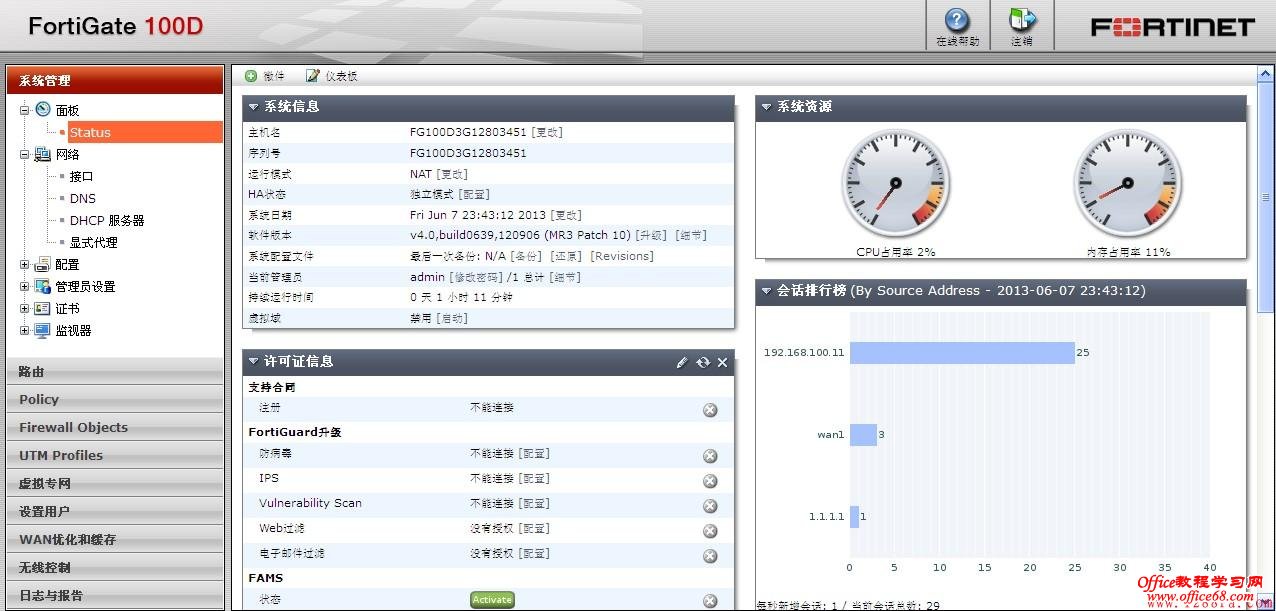Open the 设置用户 menu section
The image size is (1276, 611).
[115, 511]
